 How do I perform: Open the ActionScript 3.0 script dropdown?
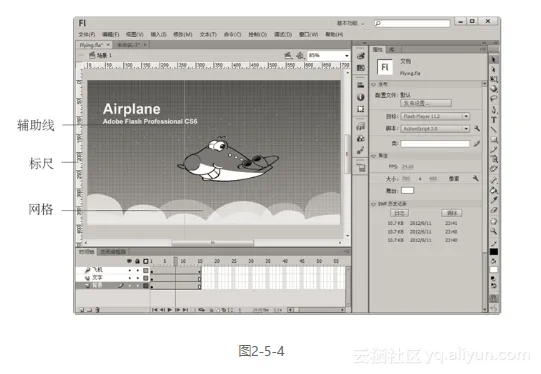[x=435, y=129]
